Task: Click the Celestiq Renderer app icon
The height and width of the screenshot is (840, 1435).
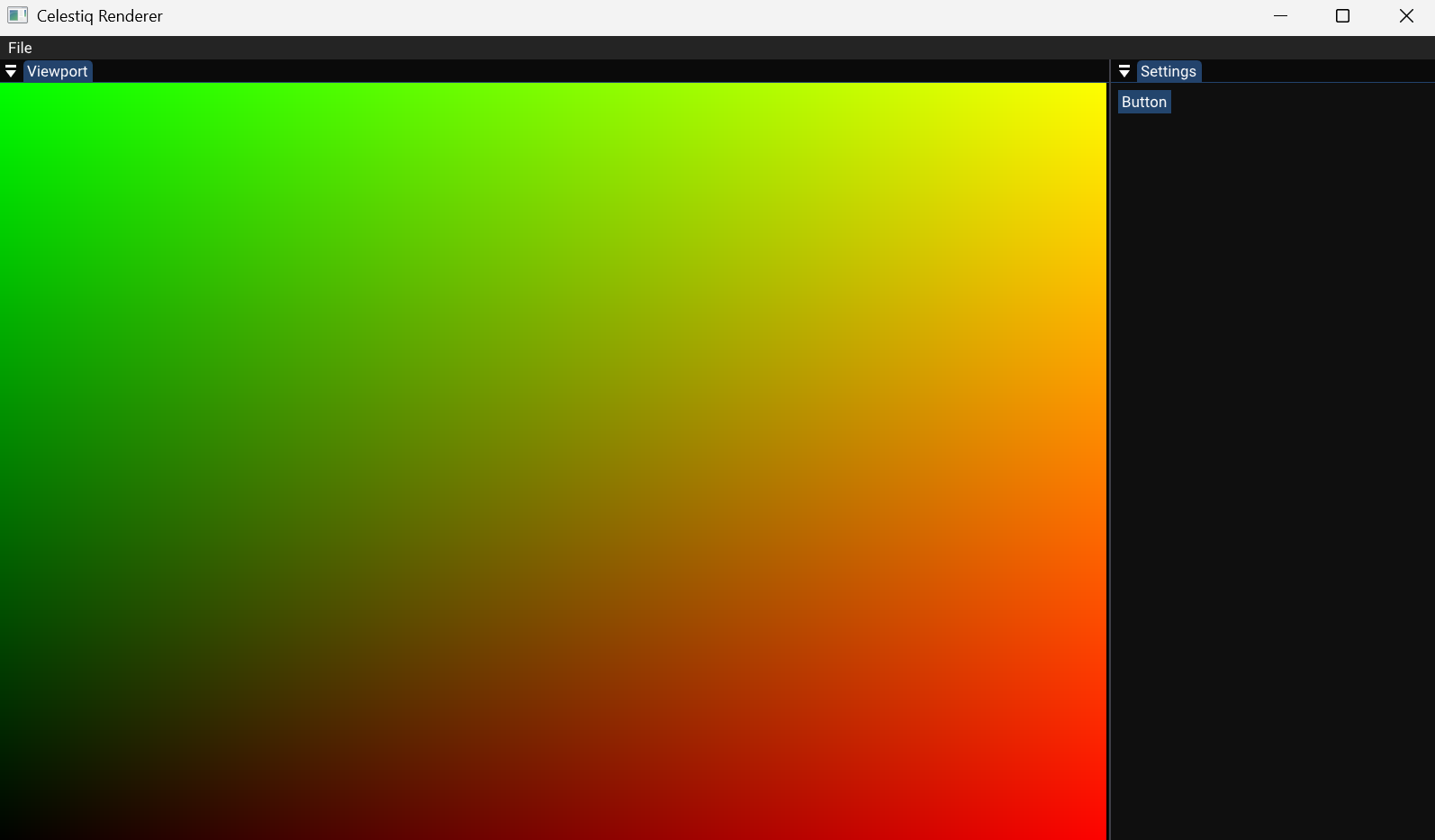Action: click(17, 15)
